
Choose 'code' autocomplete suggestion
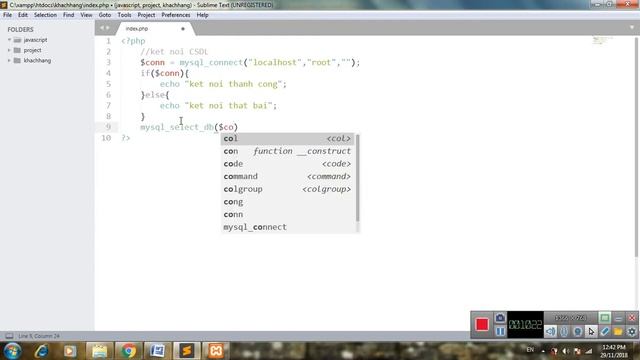pyautogui.click(x=288, y=164)
